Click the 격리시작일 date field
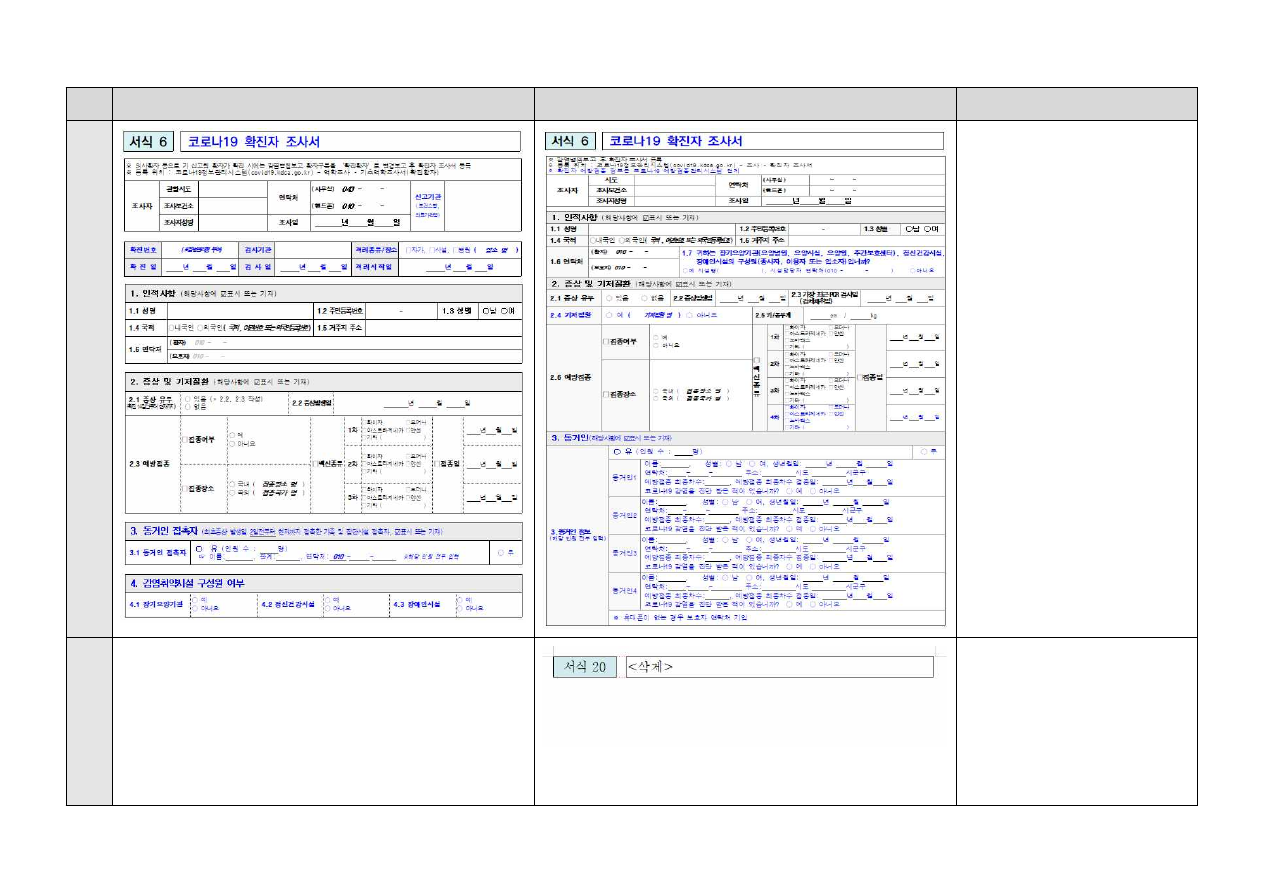 click(459, 266)
